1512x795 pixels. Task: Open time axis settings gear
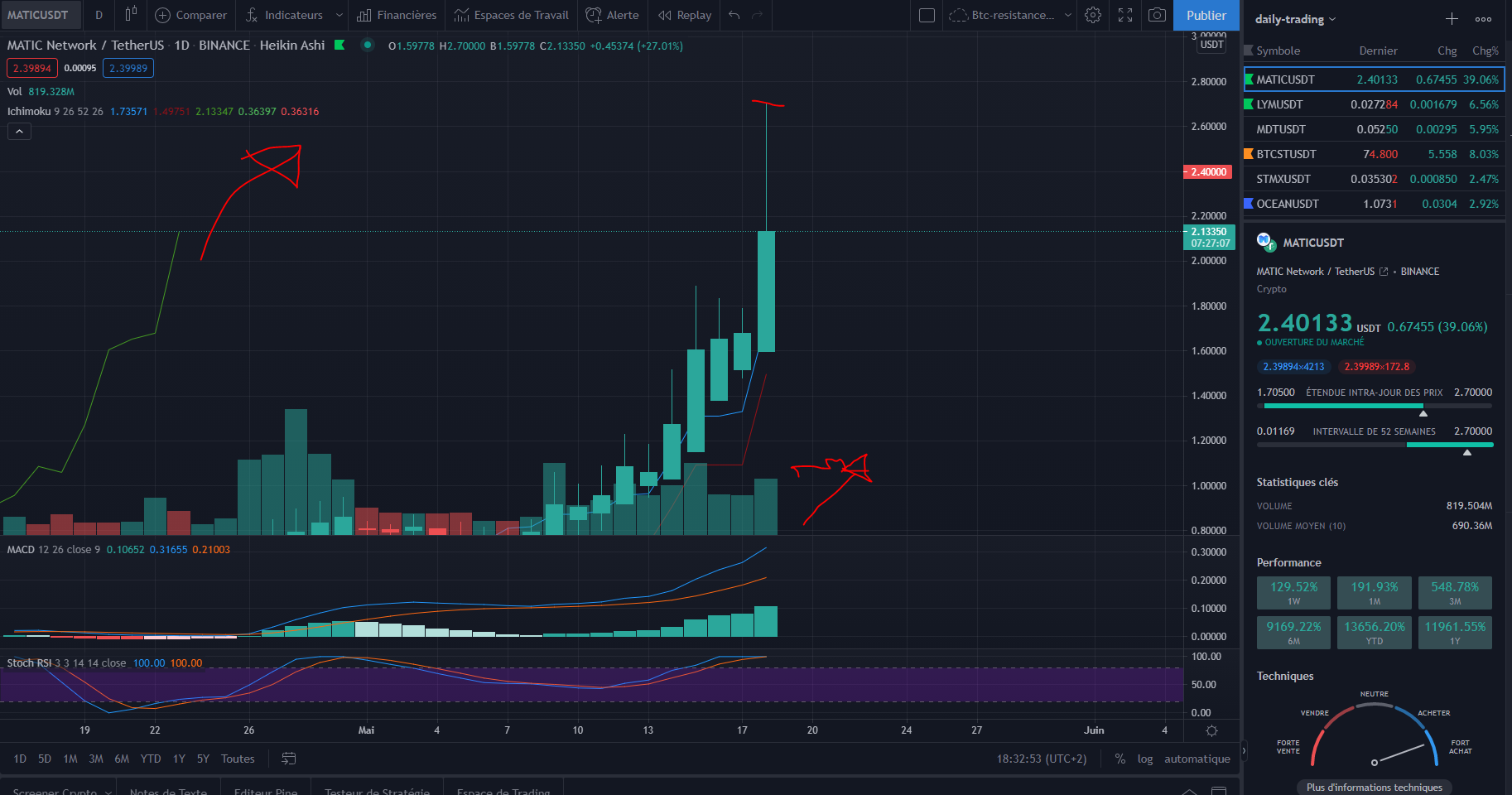(x=1211, y=730)
